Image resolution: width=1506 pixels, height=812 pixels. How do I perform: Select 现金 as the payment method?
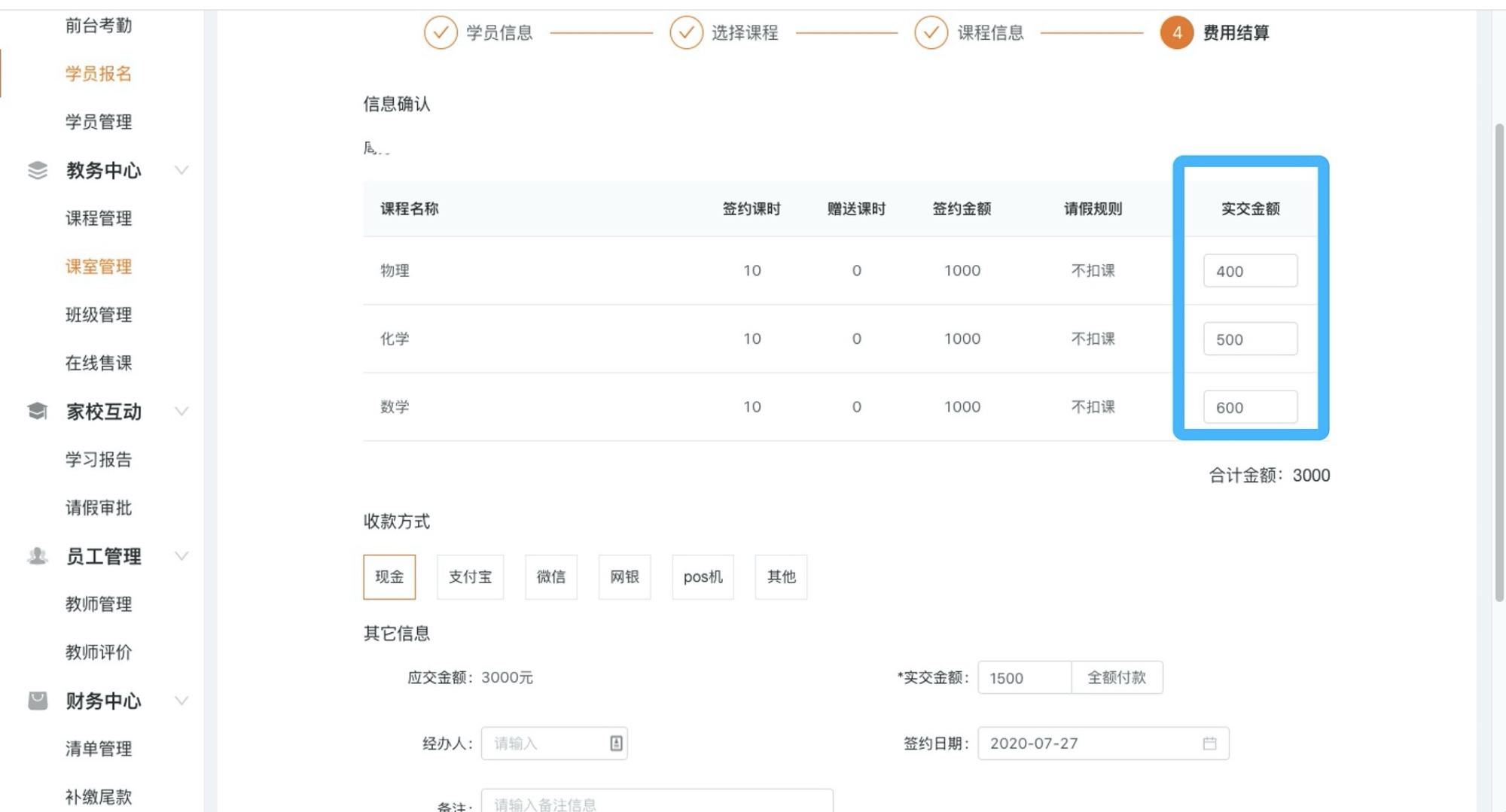coord(389,577)
